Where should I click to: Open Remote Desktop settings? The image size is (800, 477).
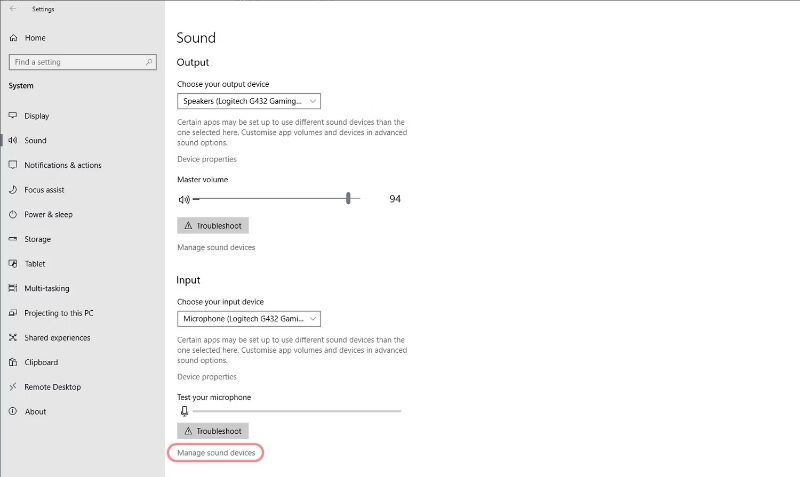[52, 387]
